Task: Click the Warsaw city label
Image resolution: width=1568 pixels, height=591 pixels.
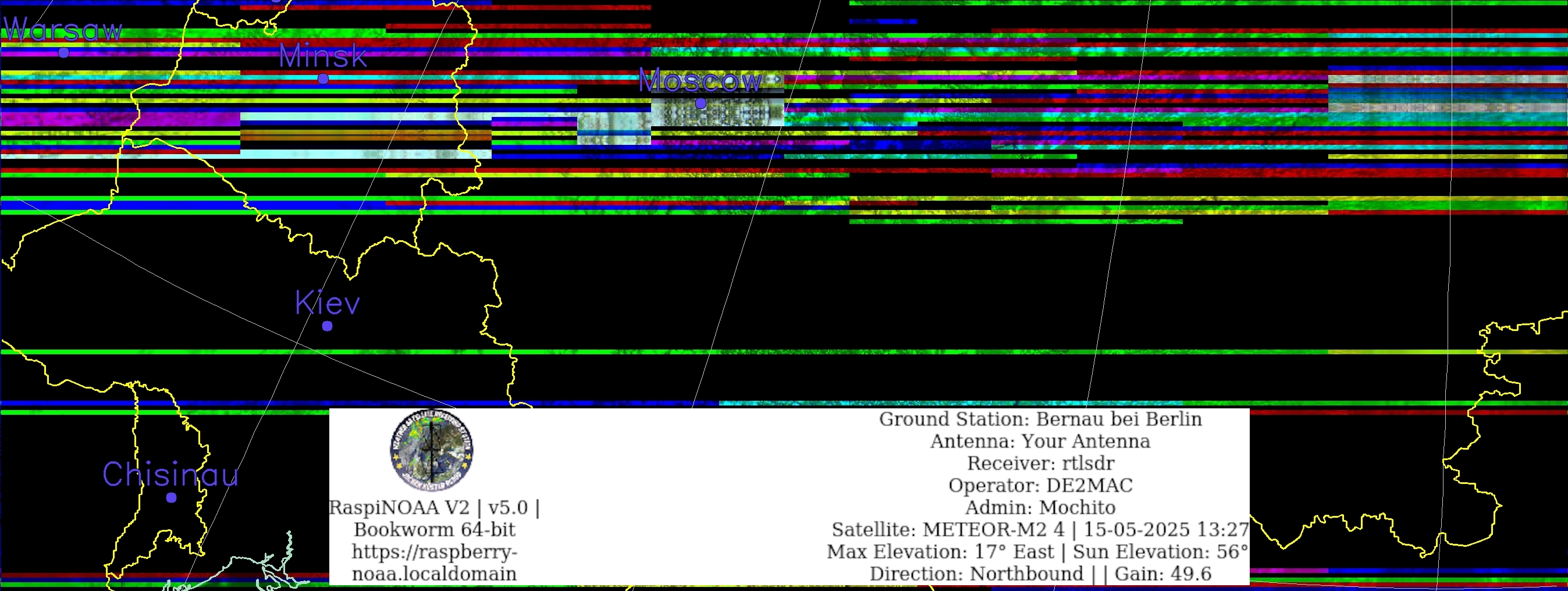Action: pos(63,29)
